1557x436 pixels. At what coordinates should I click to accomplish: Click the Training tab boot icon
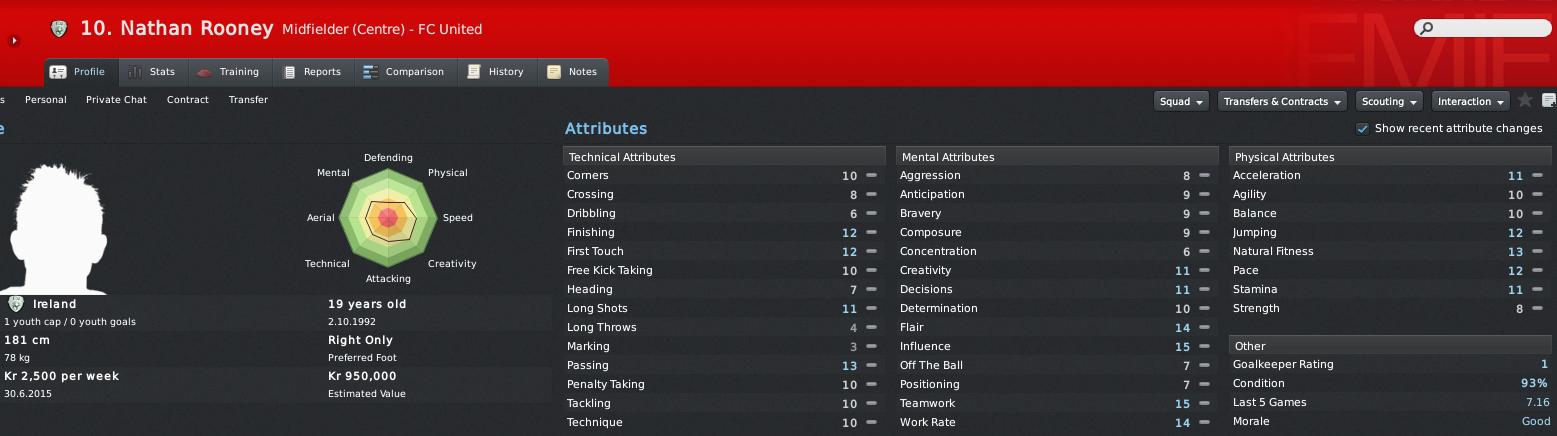[205, 72]
